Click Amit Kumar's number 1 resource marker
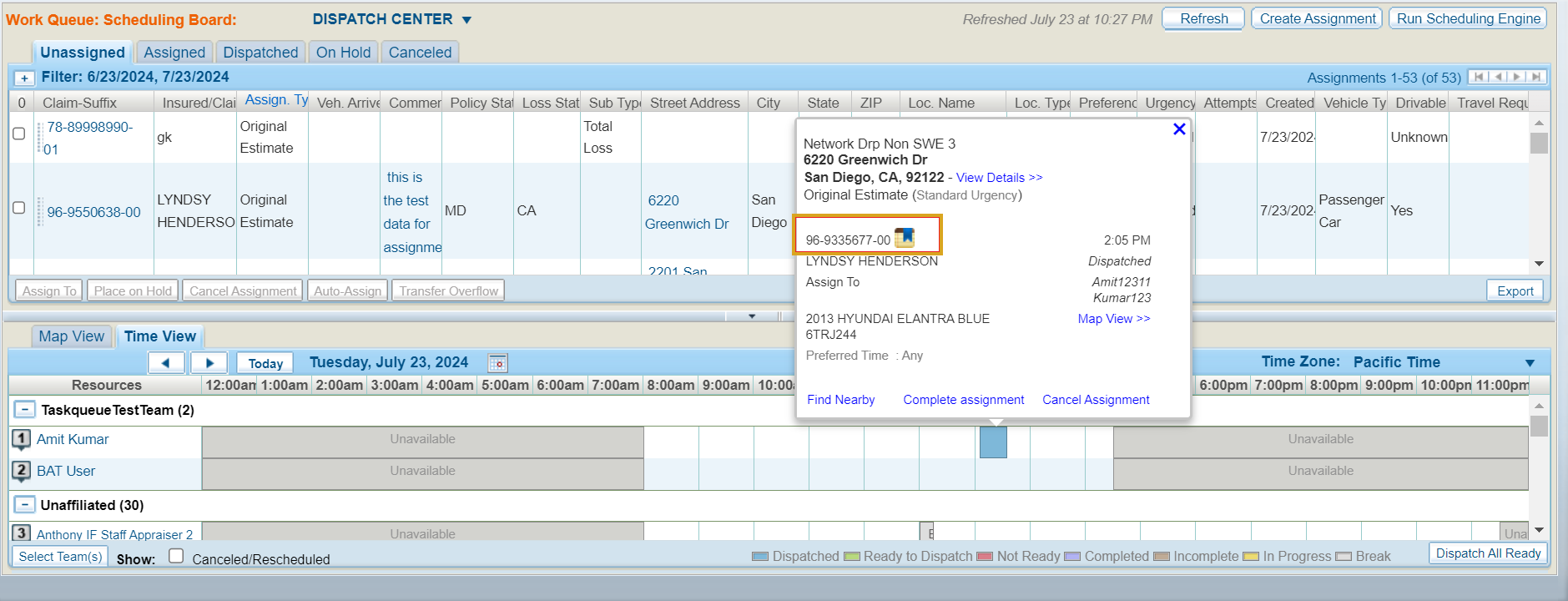 coord(22,439)
